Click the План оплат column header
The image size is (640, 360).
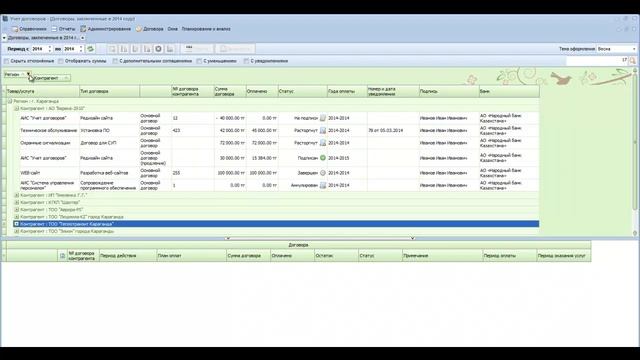pos(191,256)
